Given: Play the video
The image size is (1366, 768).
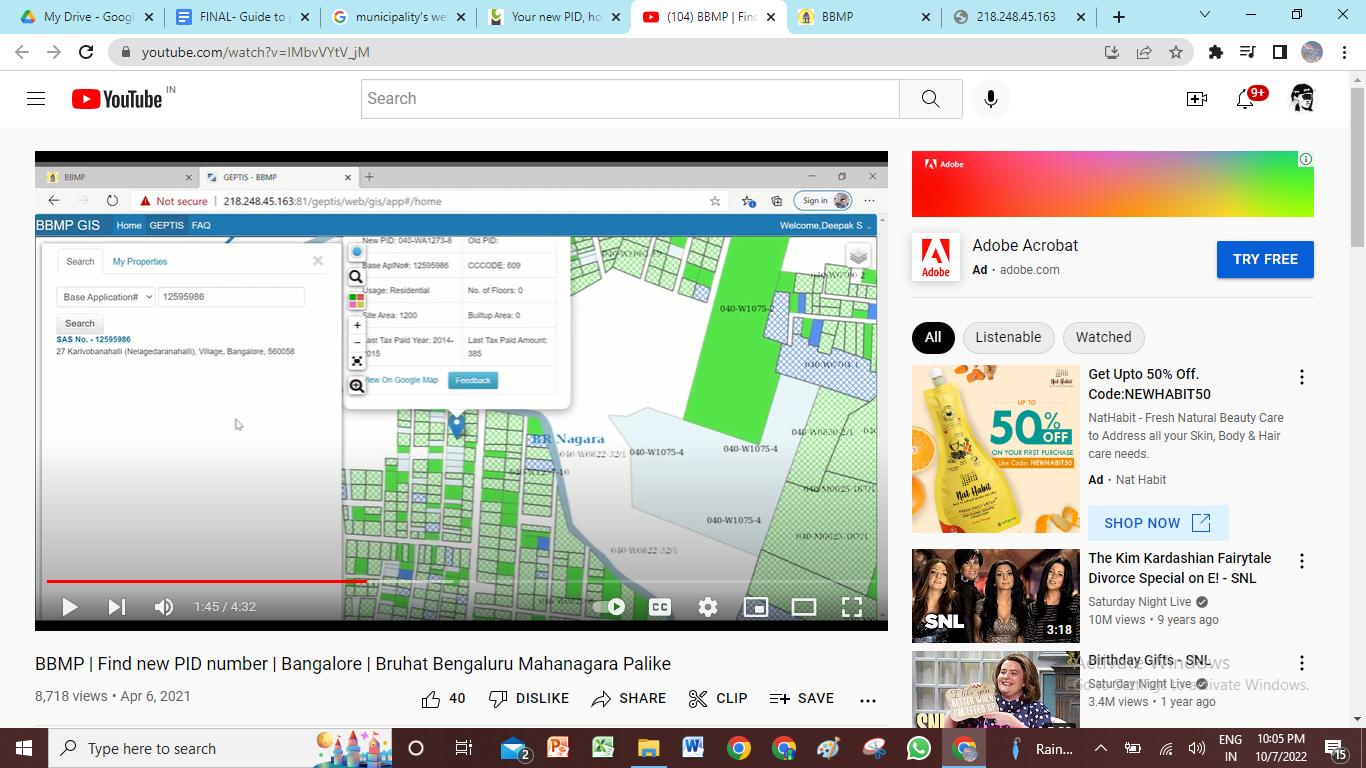Looking at the screenshot, I should click(70, 607).
